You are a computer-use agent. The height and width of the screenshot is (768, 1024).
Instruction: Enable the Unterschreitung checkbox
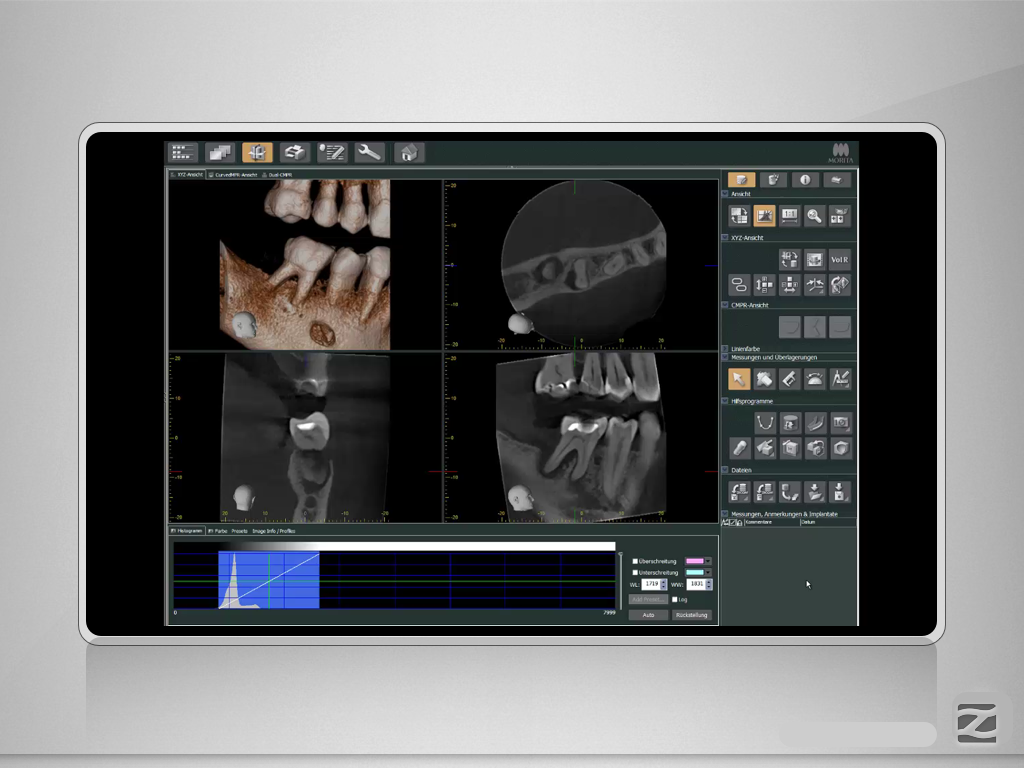pos(635,573)
